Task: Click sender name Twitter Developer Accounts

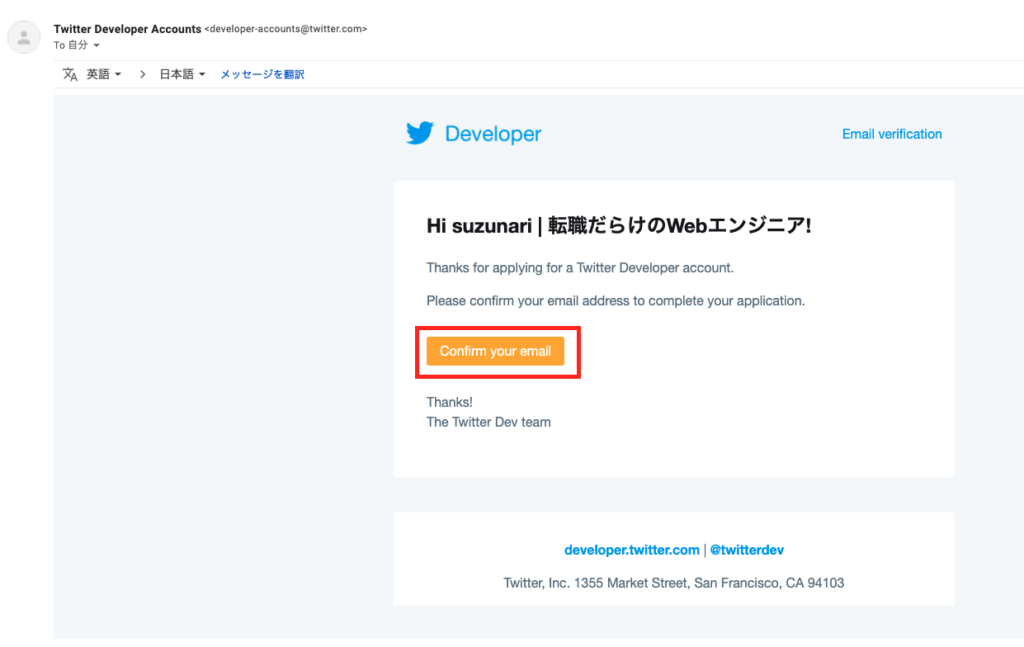Action: pos(127,29)
